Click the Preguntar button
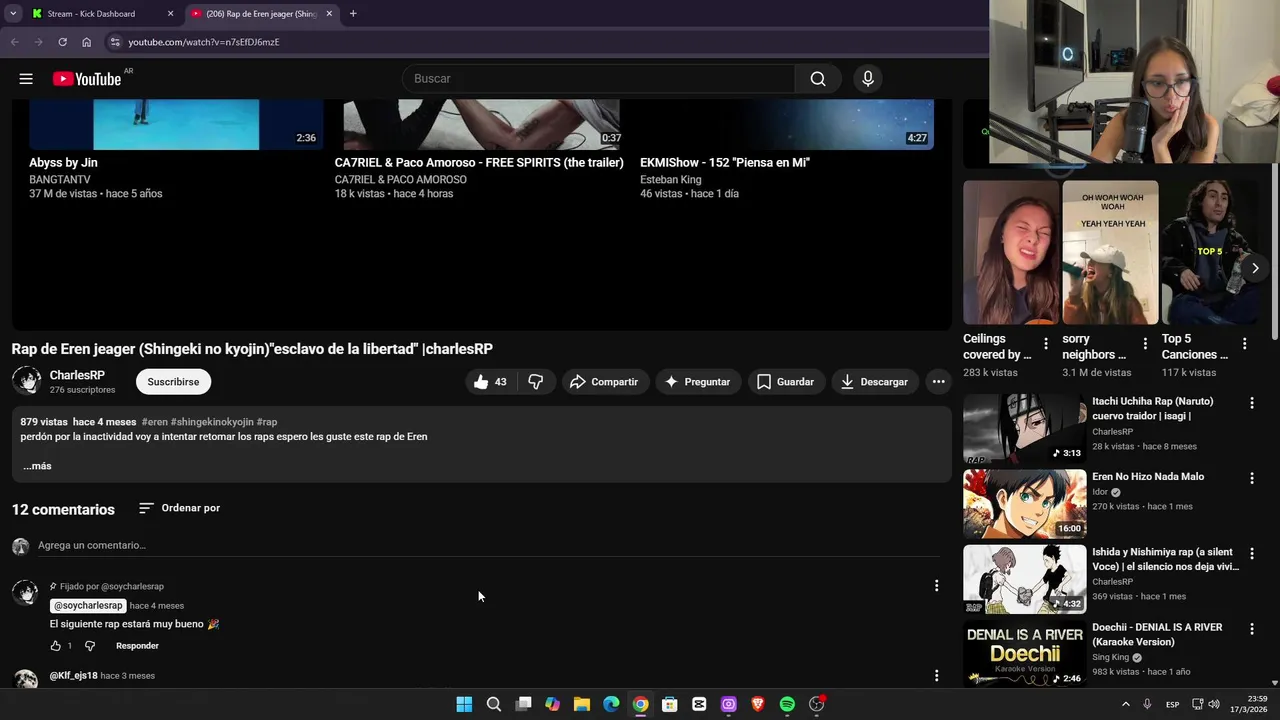 [x=698, y=382]
